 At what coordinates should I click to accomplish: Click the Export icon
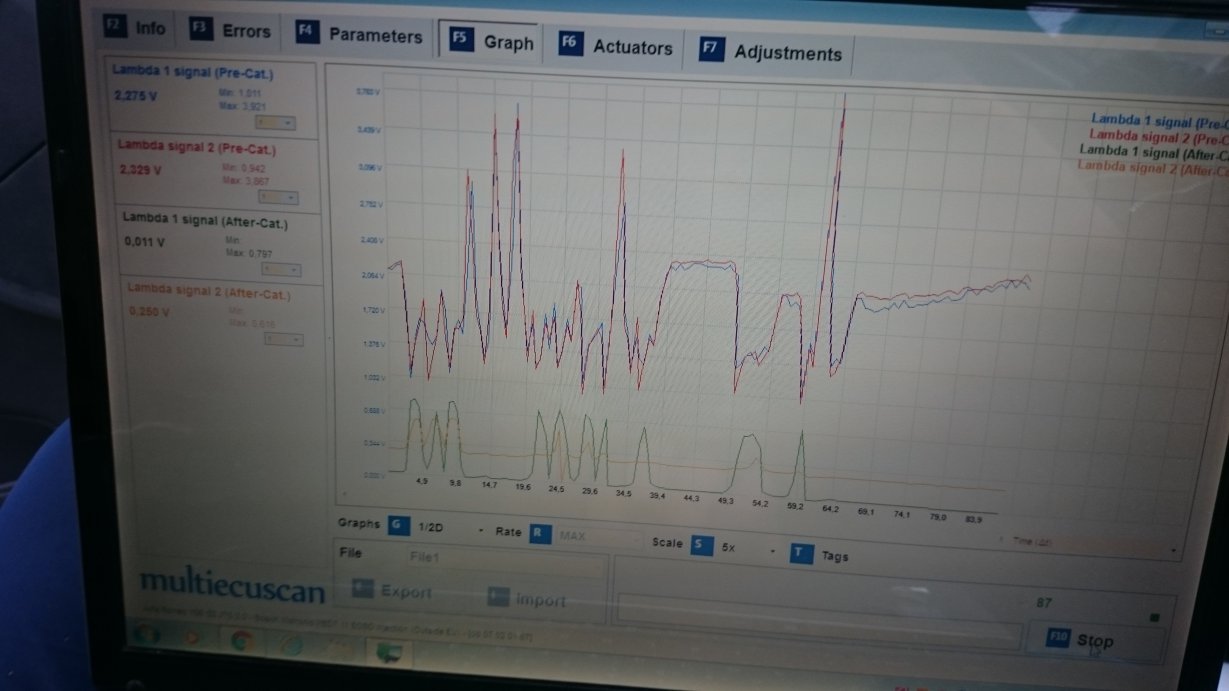point(364,590)
